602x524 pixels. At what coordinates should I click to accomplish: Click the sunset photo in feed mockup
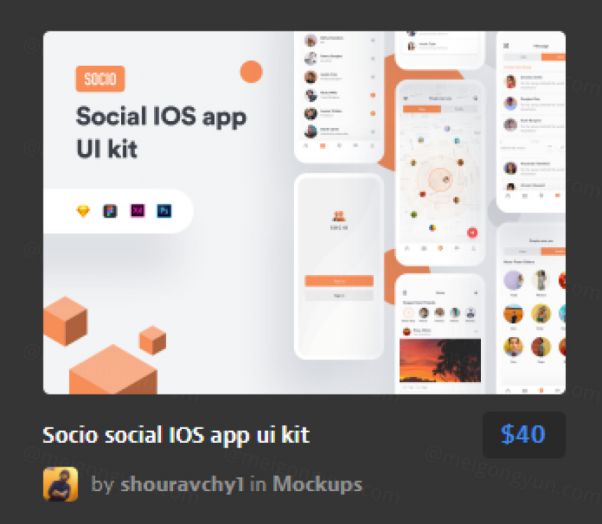(440, 360)
